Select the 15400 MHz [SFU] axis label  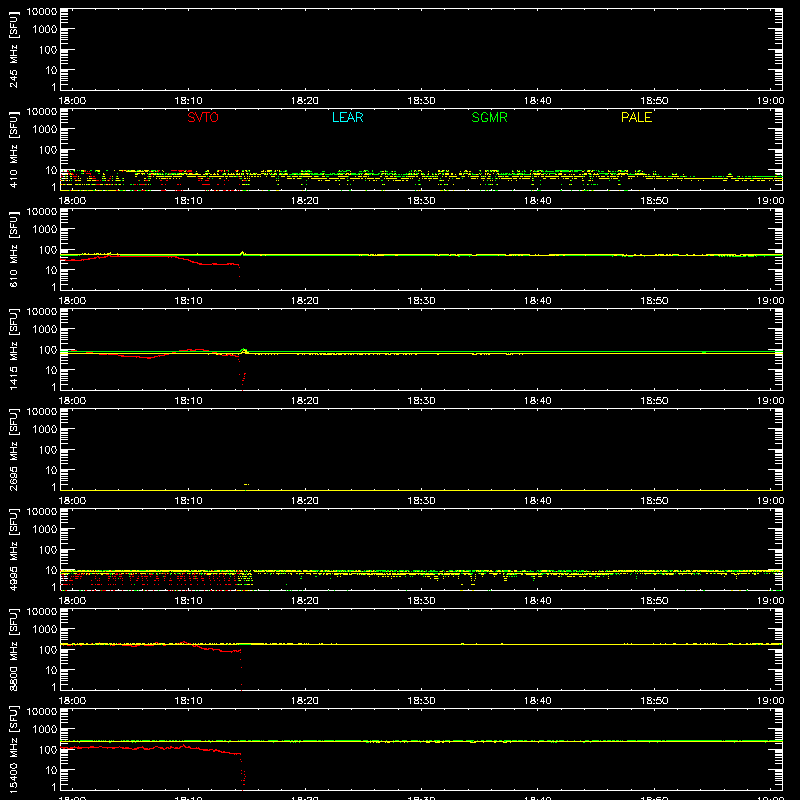(14, 749)
